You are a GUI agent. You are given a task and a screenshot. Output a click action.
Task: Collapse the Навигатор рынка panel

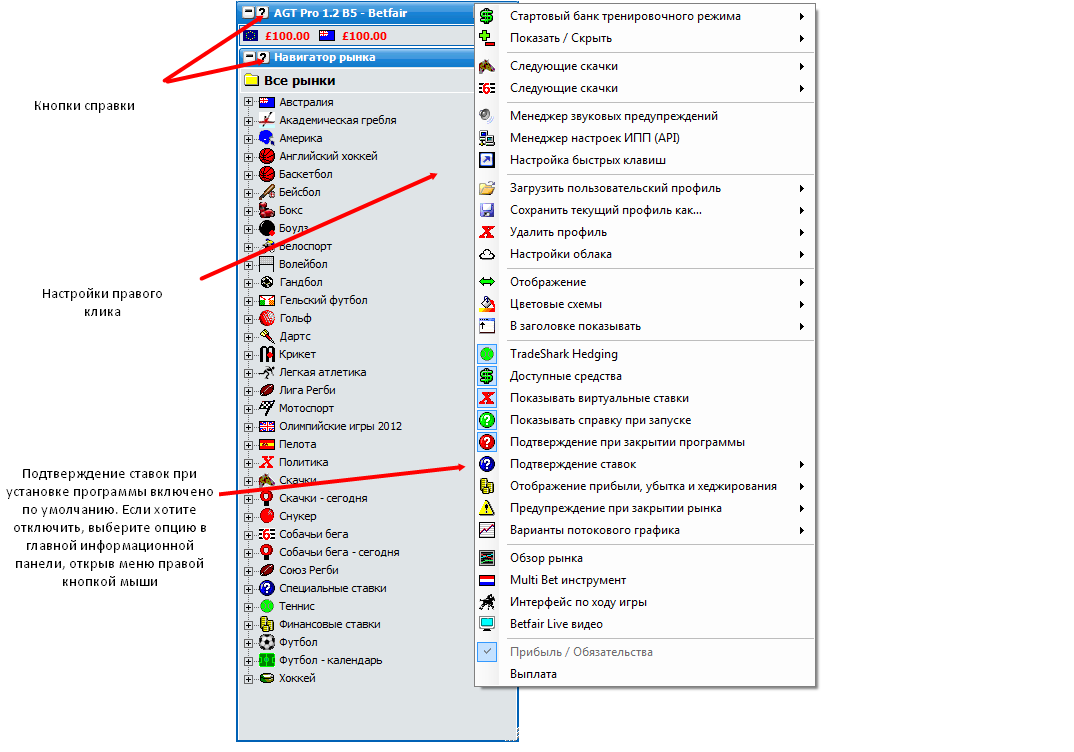tap(250, 58)
